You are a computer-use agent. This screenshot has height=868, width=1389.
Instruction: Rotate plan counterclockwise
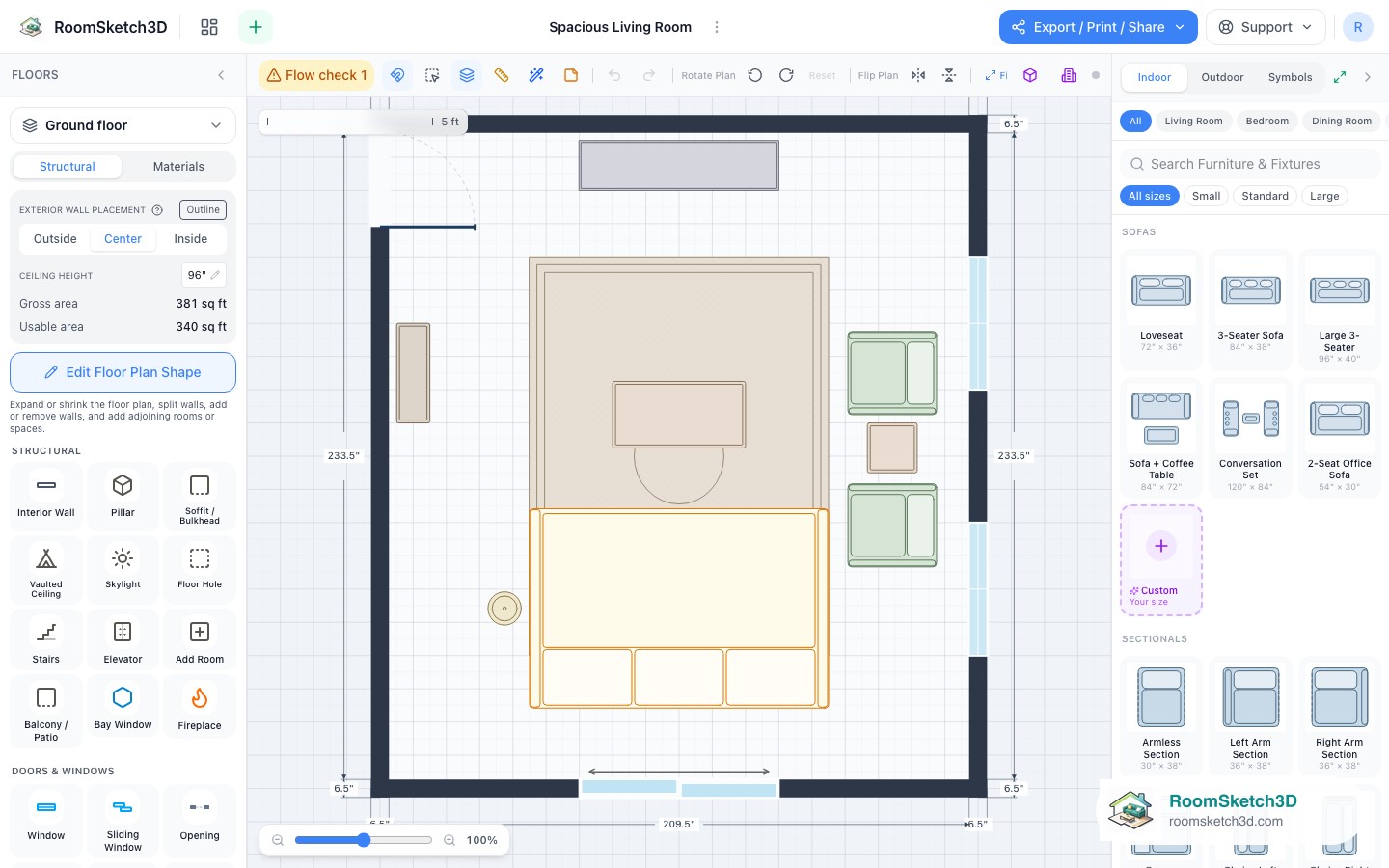click(x=755, y=75)
